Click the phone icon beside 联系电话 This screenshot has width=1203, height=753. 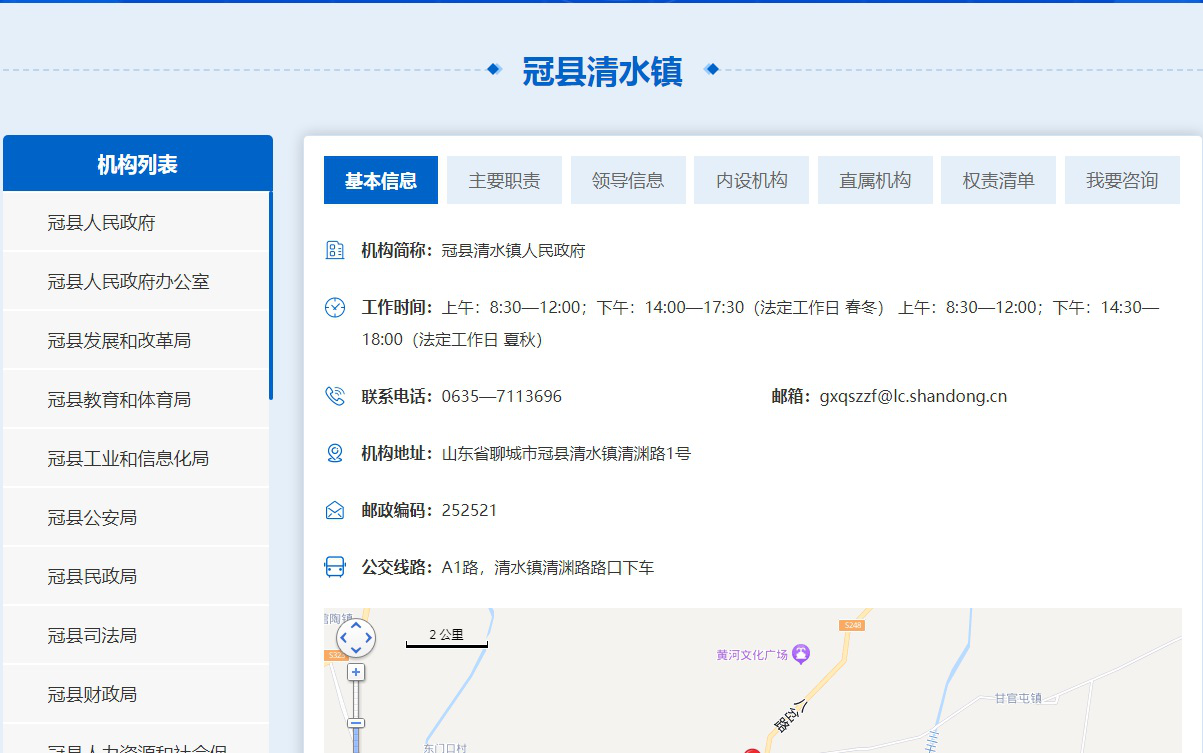coord(335,396)
